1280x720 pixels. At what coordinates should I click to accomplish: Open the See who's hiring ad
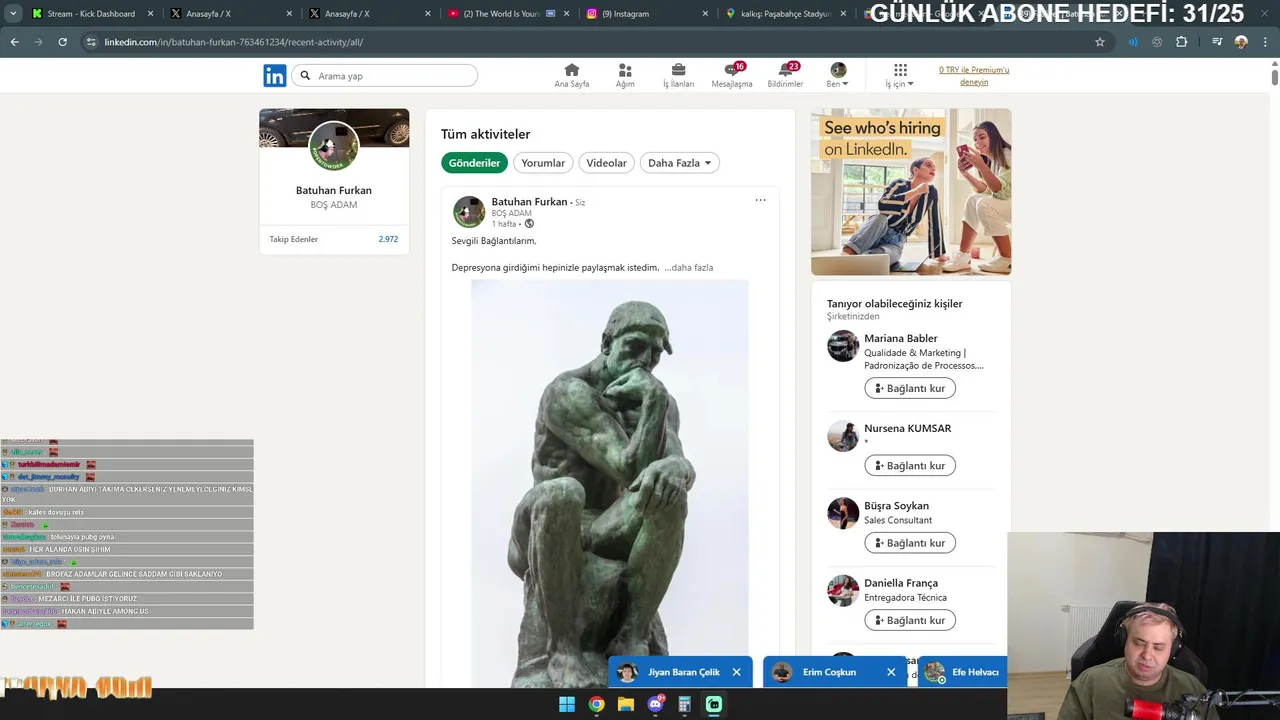[911, 192]
